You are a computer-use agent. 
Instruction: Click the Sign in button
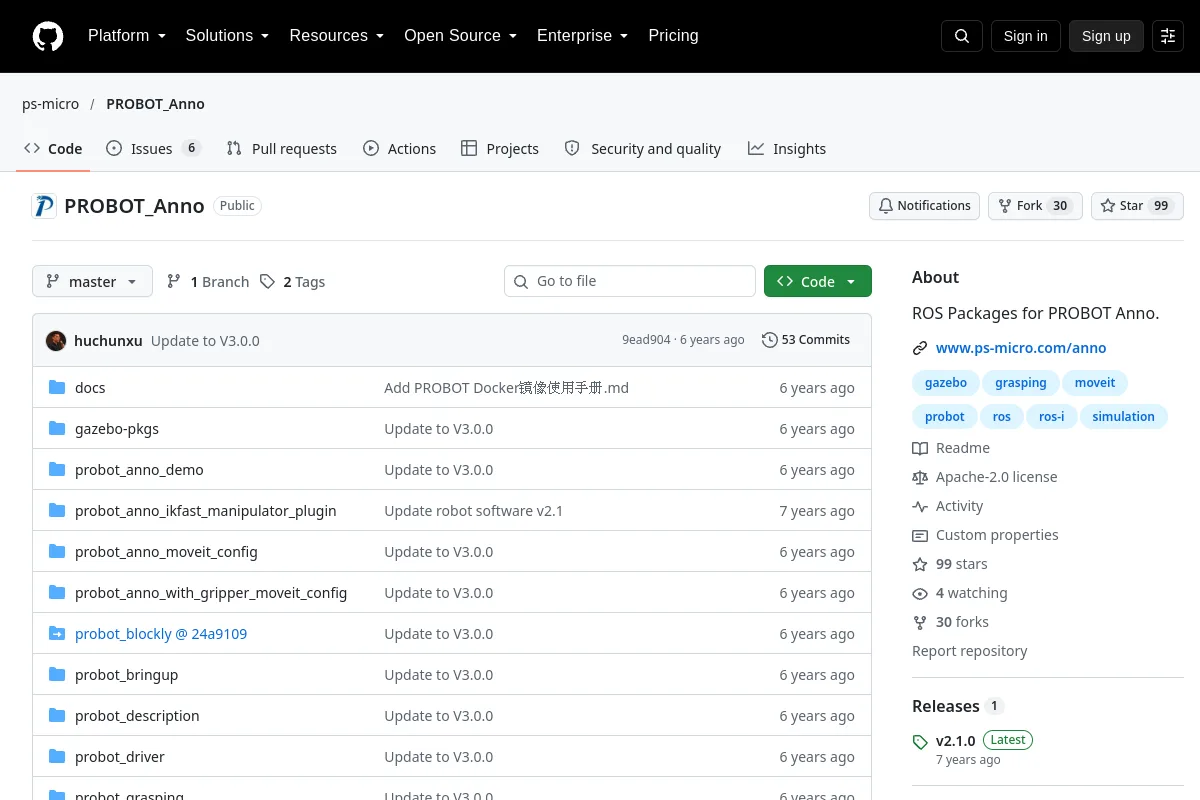click(x=1025, y=36)
